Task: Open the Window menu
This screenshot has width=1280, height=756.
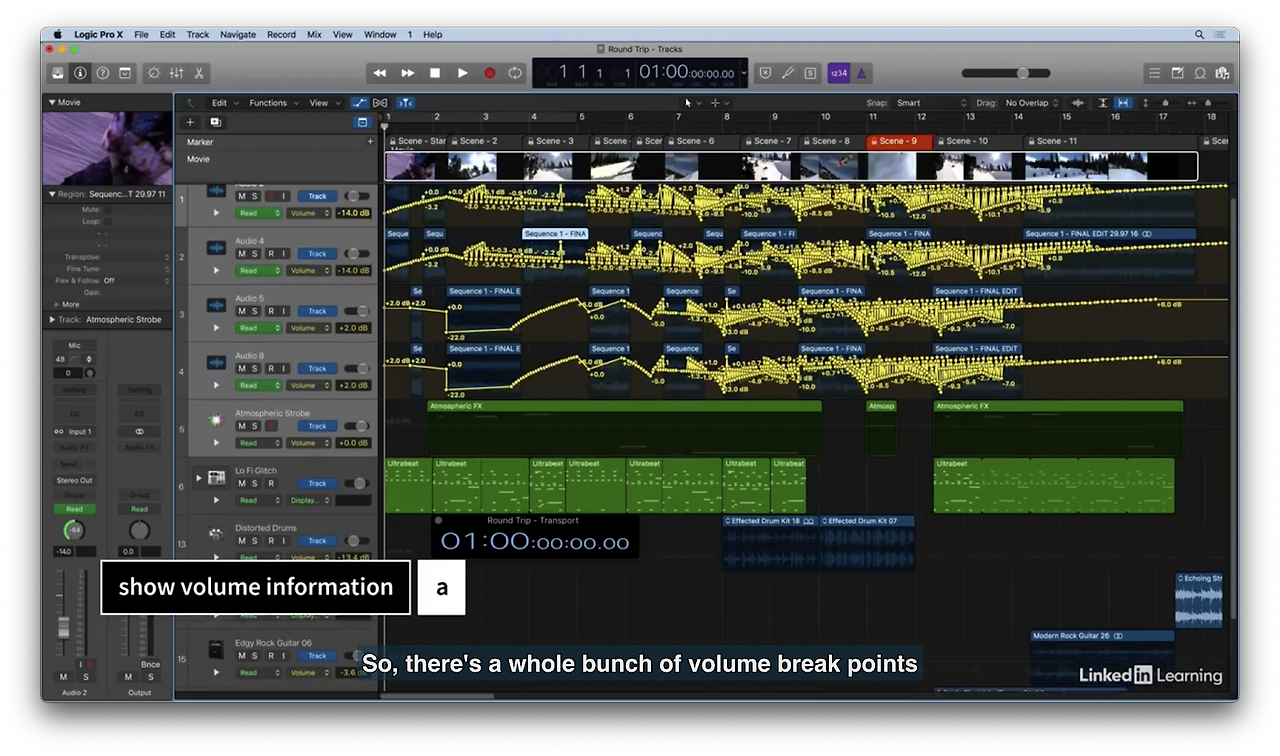Action: tap(380, 34)
